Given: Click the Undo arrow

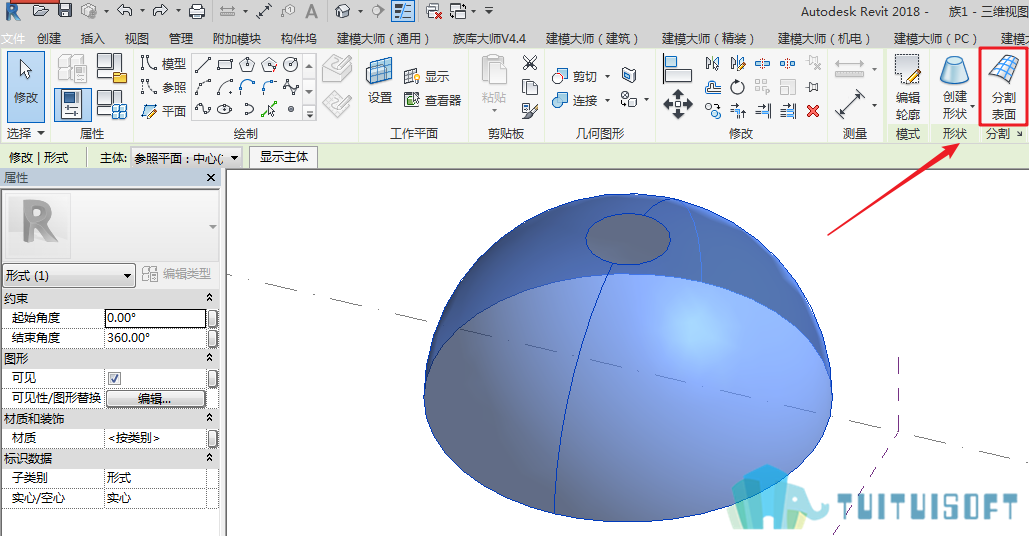Looking at the screenshot, I should tap(125, 10).
